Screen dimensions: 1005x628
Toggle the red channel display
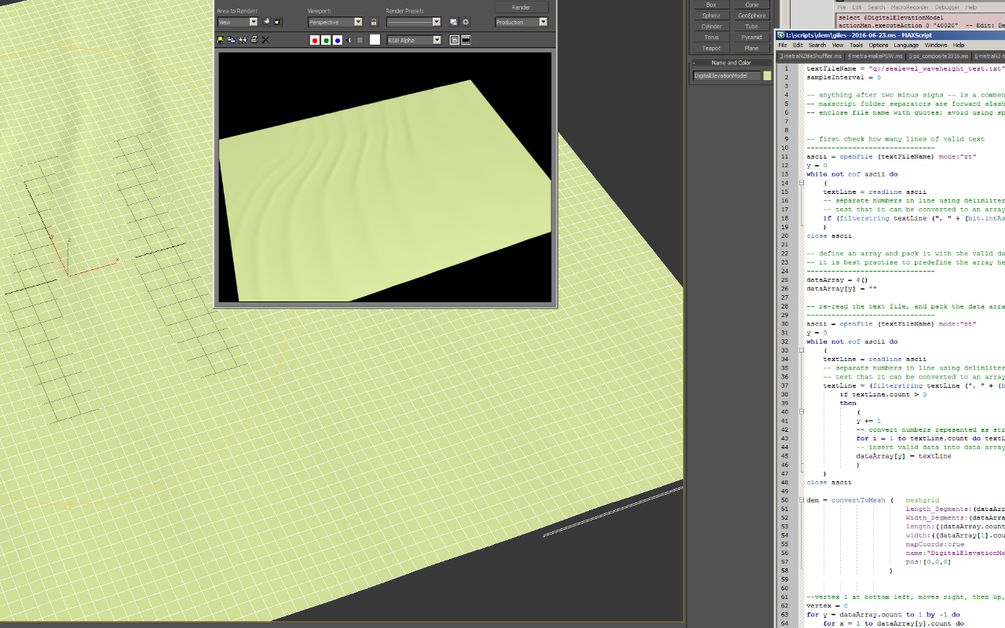click(314, 40)
